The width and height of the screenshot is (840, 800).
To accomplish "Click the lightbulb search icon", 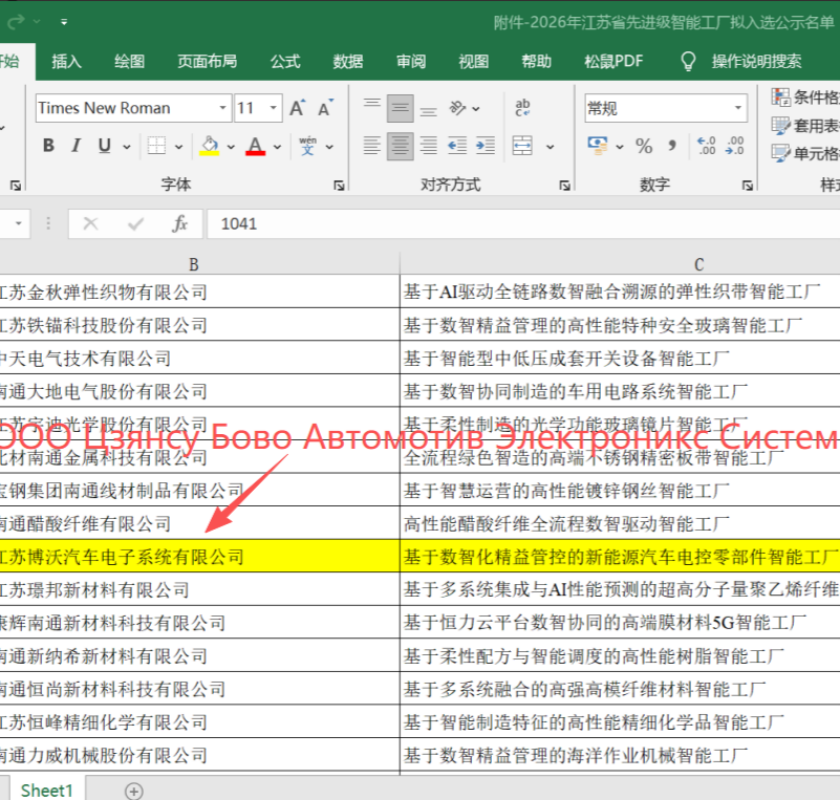I will tap(688, 62).
